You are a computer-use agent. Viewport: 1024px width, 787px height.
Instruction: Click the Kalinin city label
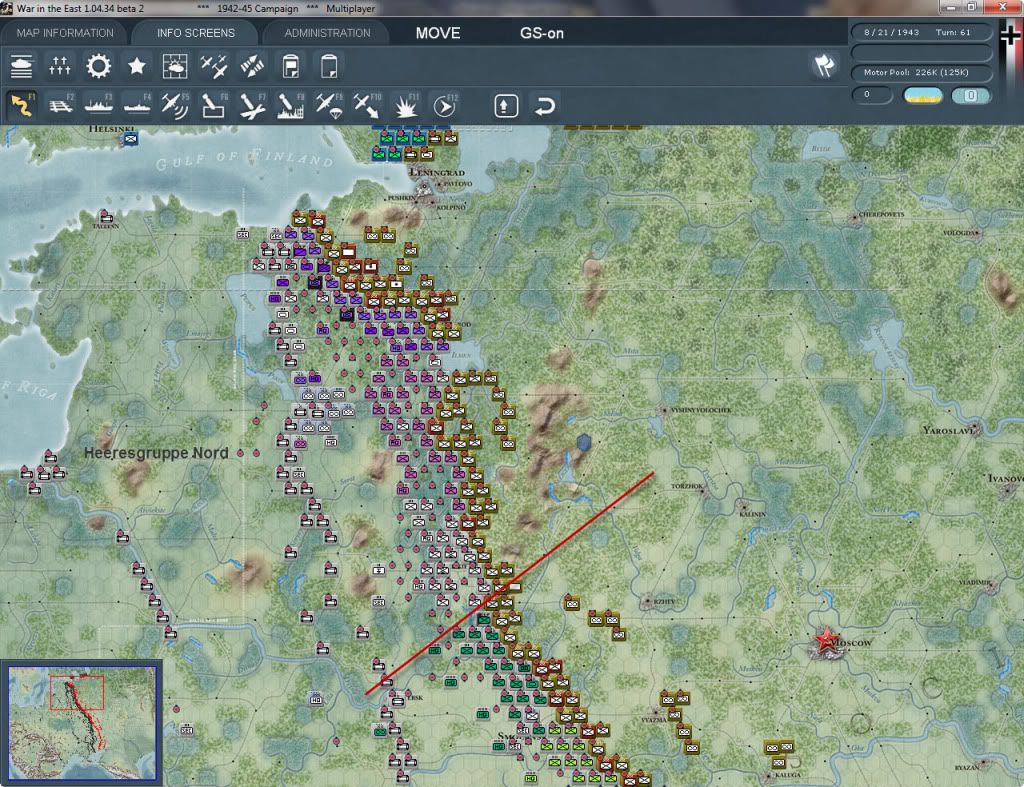coord(752,514)
